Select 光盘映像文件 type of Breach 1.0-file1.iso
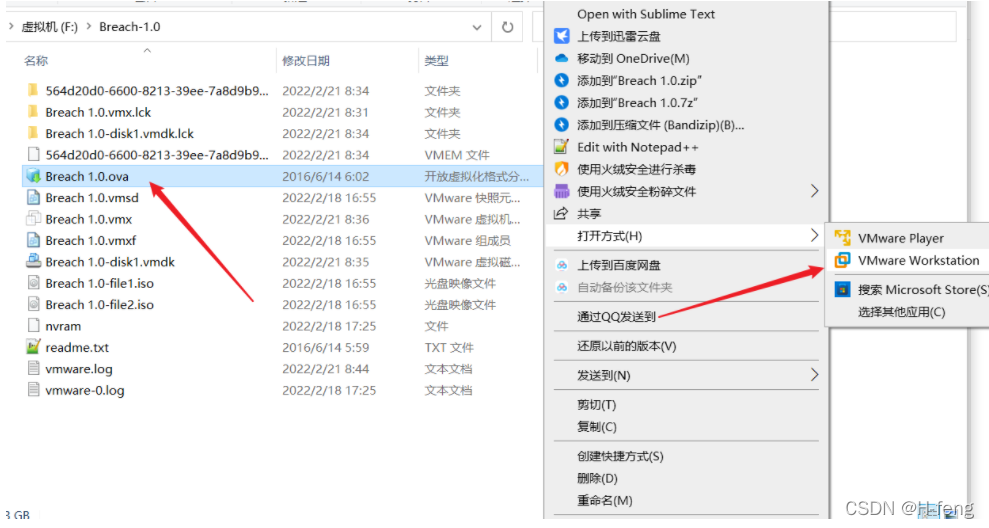 (x=460, y=283)
